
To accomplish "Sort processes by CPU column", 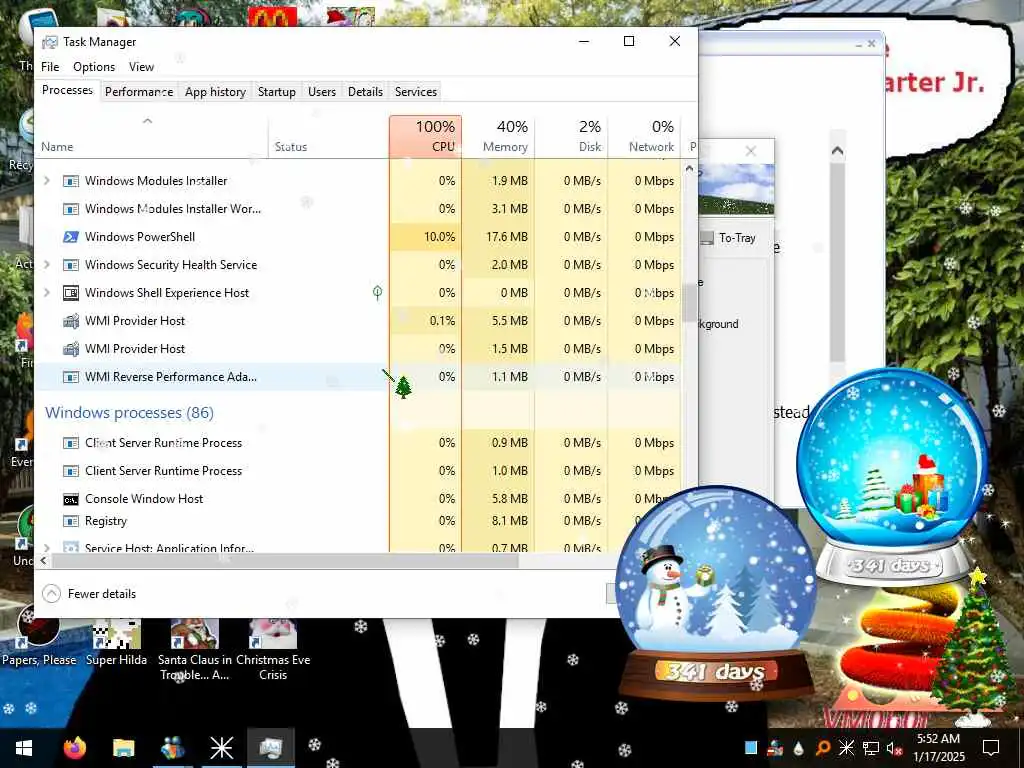I will pyautogui.click(x=426, y=136).
